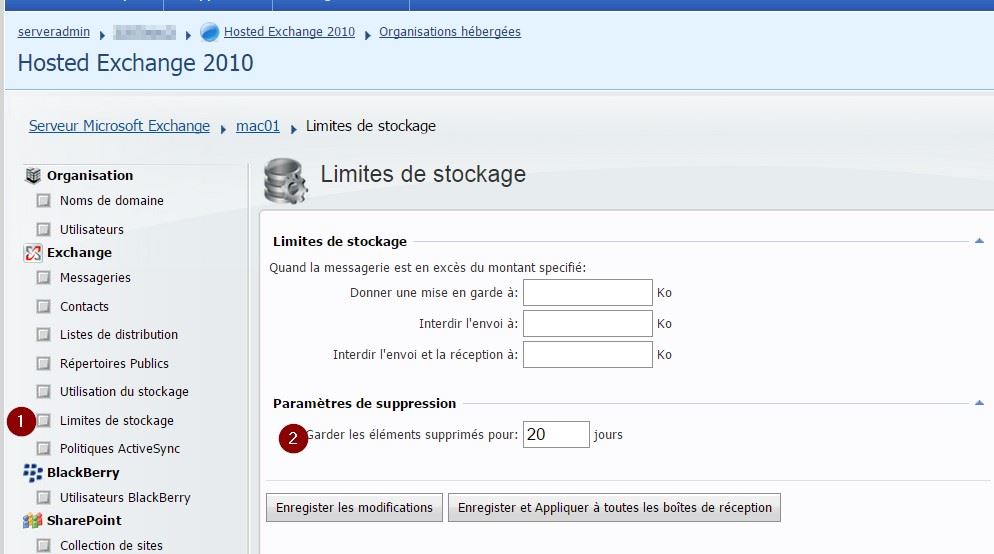Click the Organisation section icon
The width and height of the screenshot is (994, 554).
point(33,176)
